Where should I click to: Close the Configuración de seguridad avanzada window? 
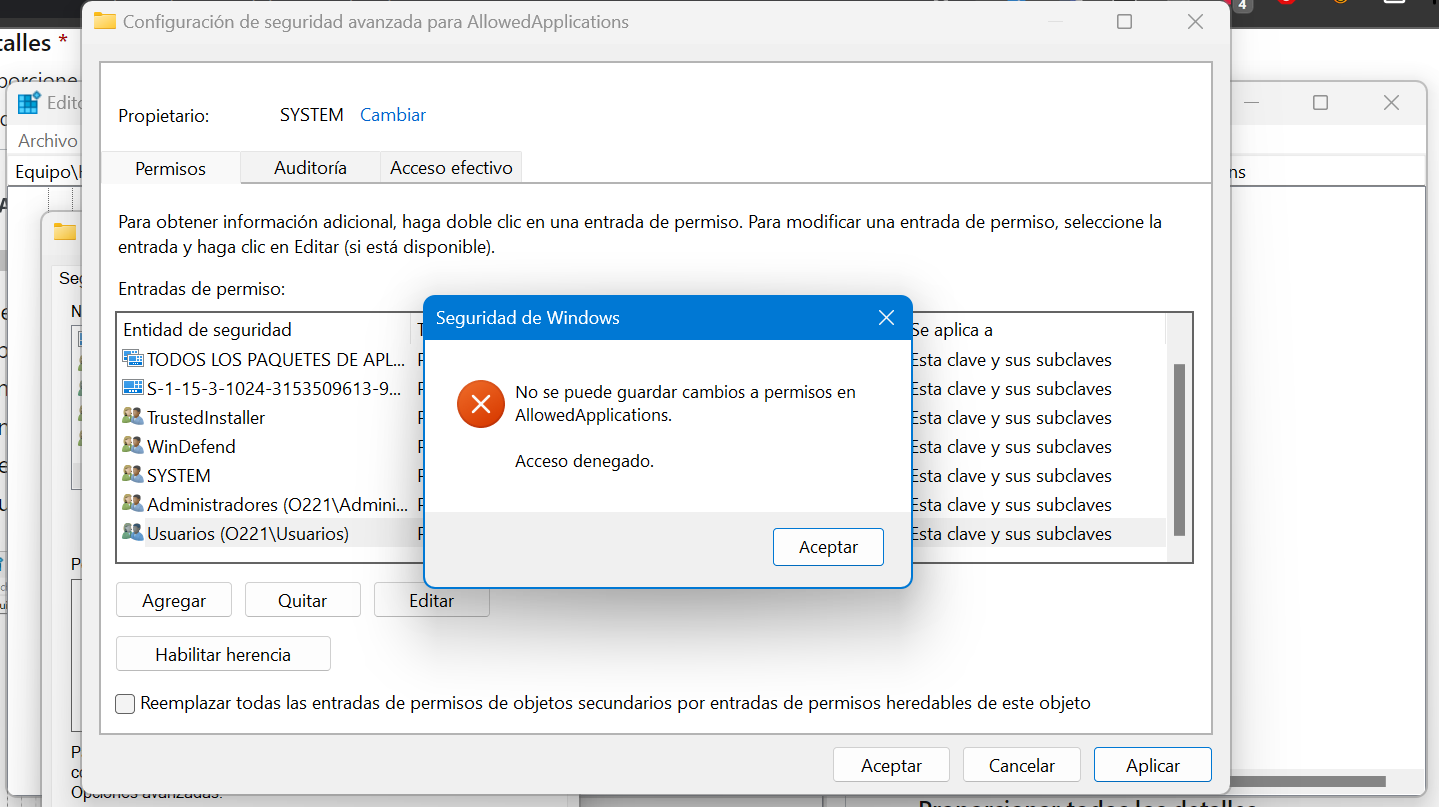tap(1195, 21)
